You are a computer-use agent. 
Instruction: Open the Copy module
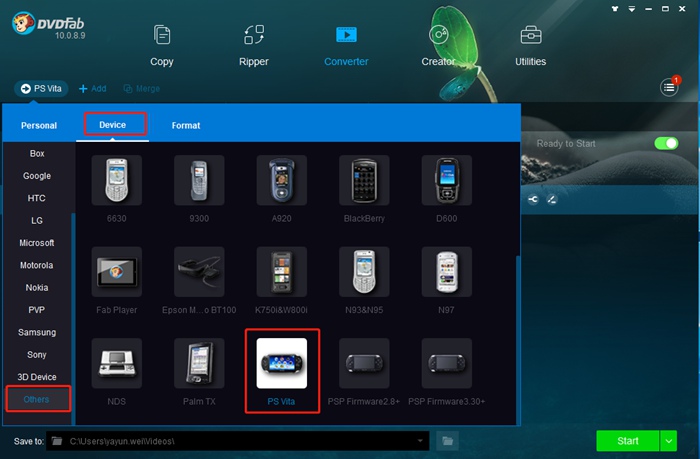(x=162, y=46)
